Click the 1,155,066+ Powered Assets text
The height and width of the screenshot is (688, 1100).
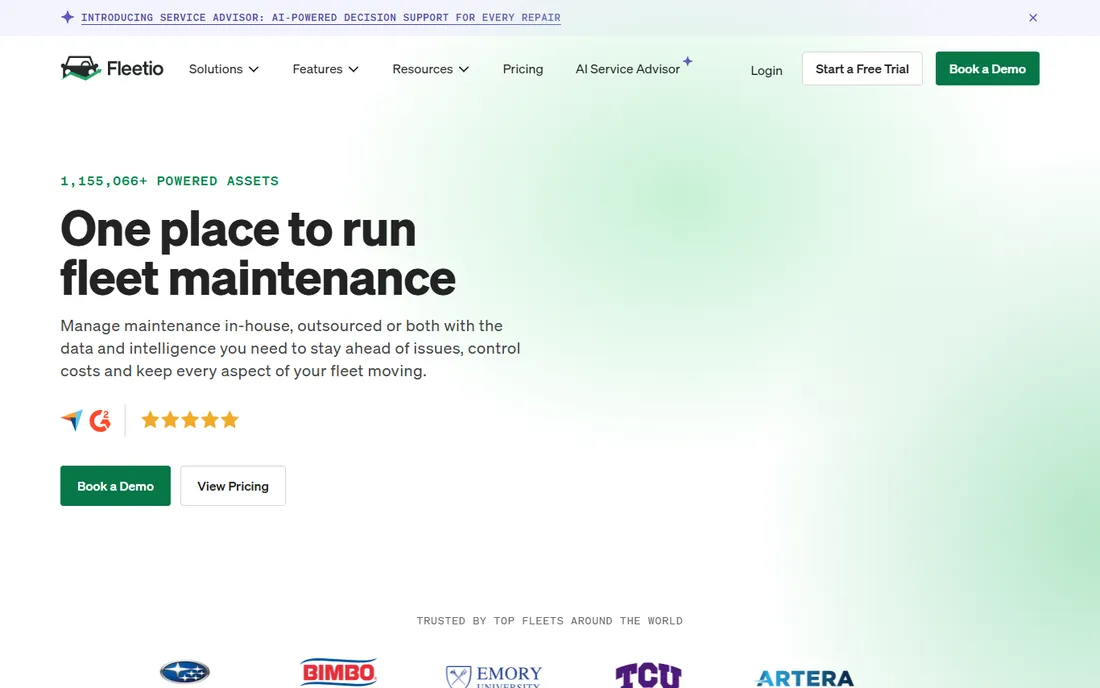point(169,181)
